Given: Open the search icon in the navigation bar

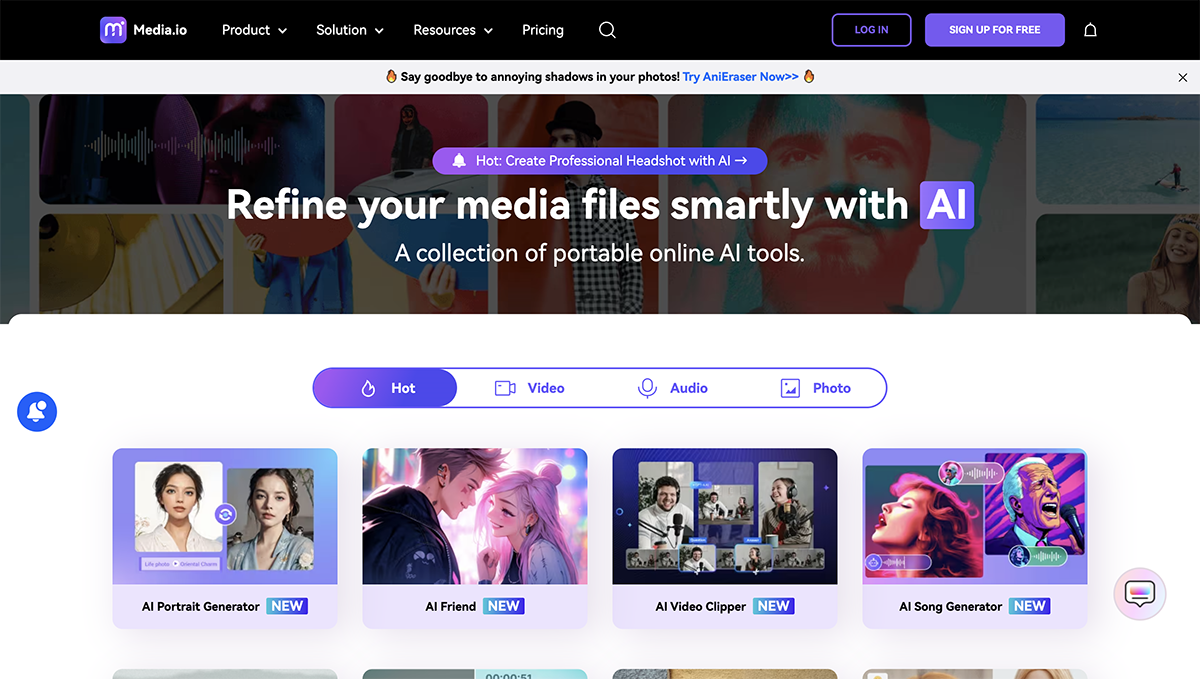Looking at the screenshot, I should coord(607,30).
